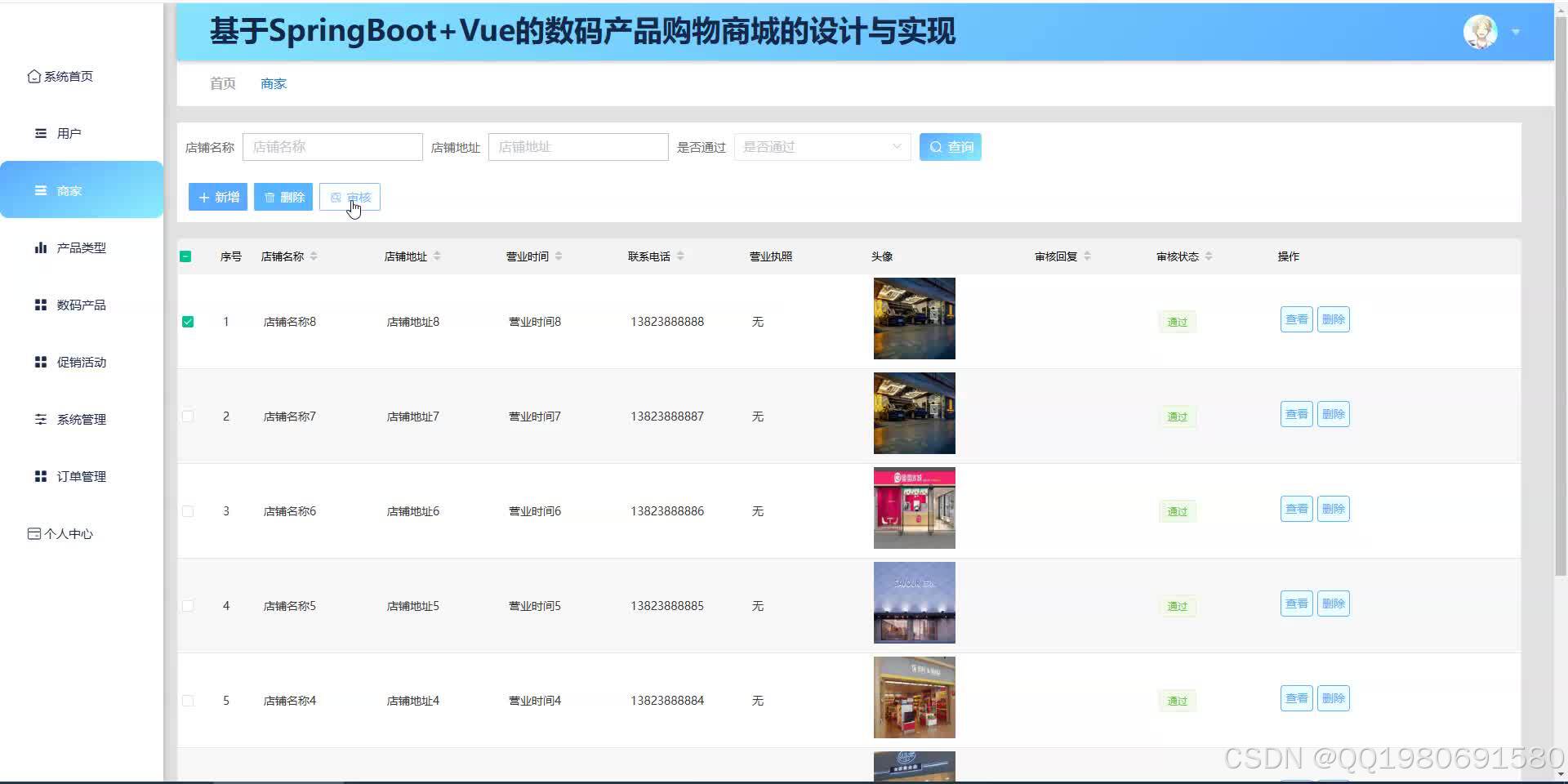
Task: Click the 用户 menu list icon
Action: pyautogui.click(x=41, y=133)
